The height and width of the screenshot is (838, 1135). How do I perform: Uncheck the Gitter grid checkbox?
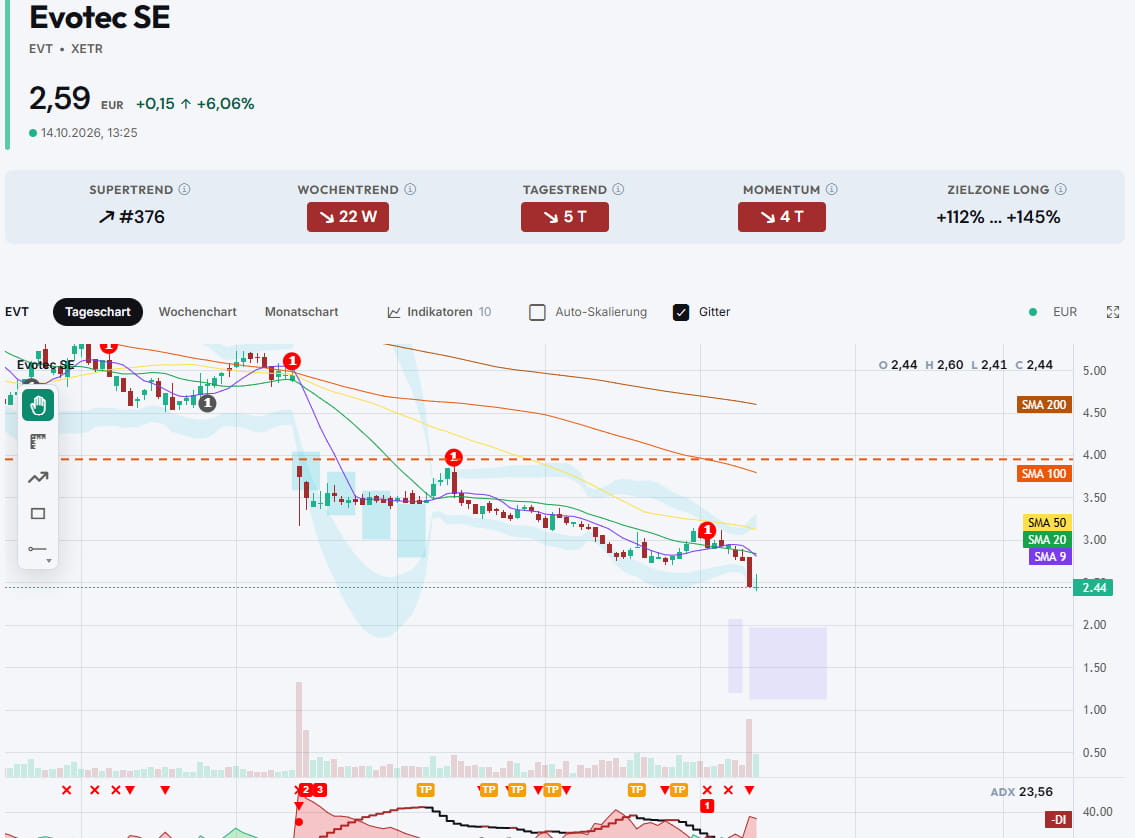click(680, 312)
